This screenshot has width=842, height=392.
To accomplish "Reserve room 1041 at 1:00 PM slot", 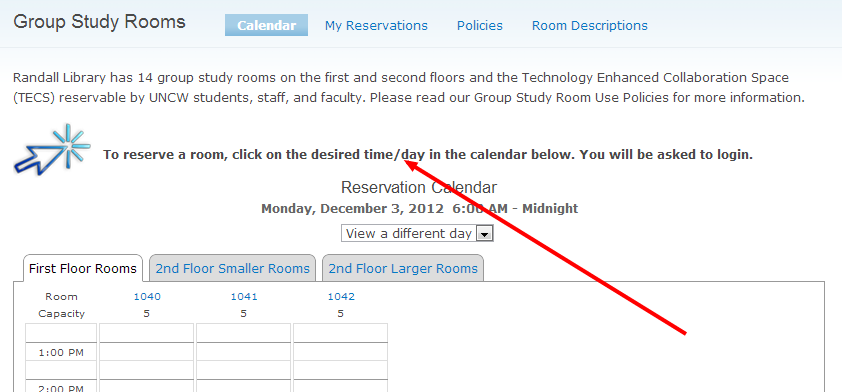I will [243, 352].
